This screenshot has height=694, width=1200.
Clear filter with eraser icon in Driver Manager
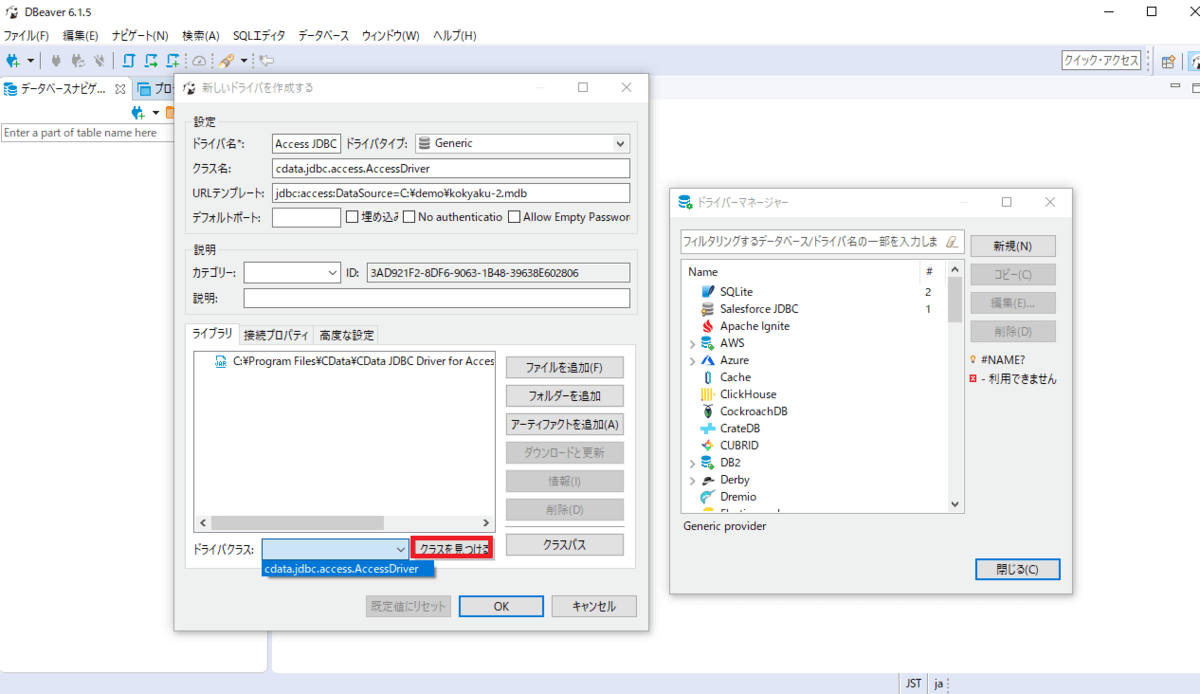tap(952, 241)
